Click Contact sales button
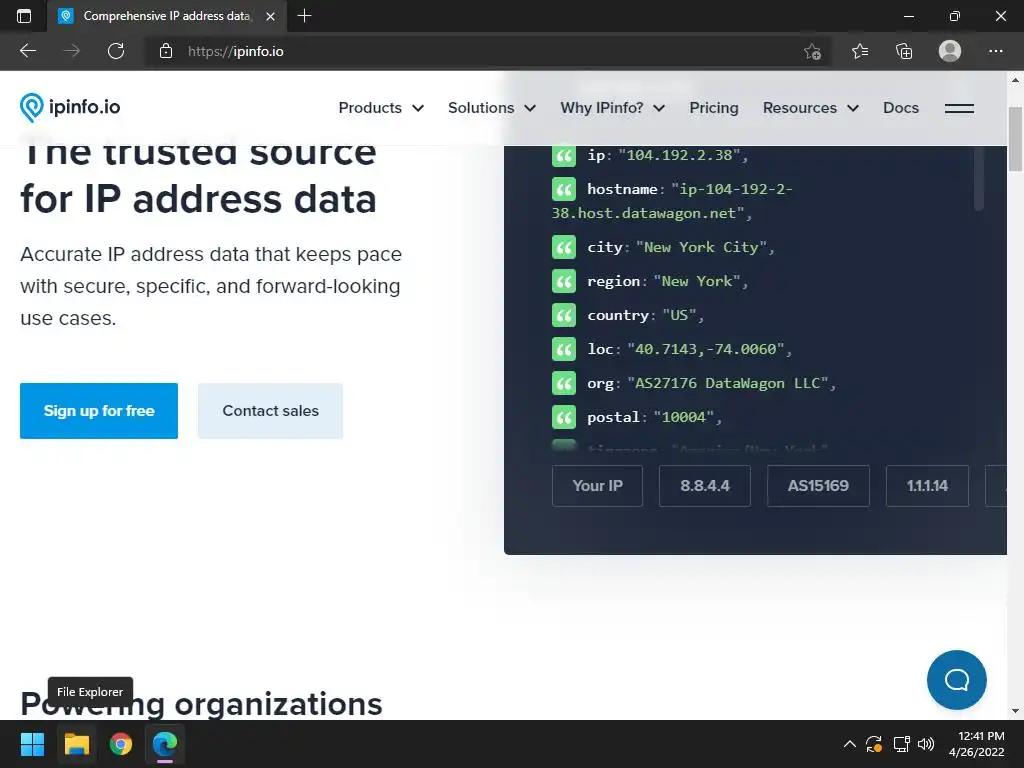This screenshot has width=1024, height=768. (270, 411)
